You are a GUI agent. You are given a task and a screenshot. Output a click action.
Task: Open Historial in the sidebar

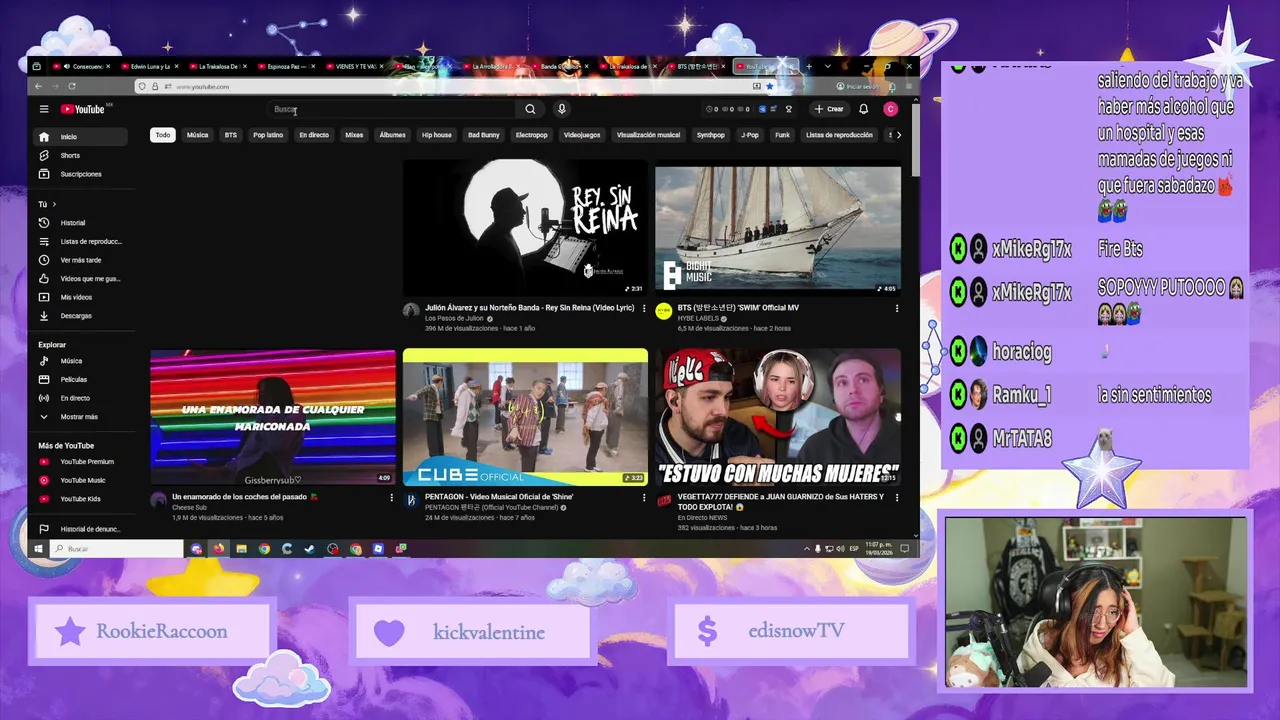pyautogui.click(x=82, y=223)
